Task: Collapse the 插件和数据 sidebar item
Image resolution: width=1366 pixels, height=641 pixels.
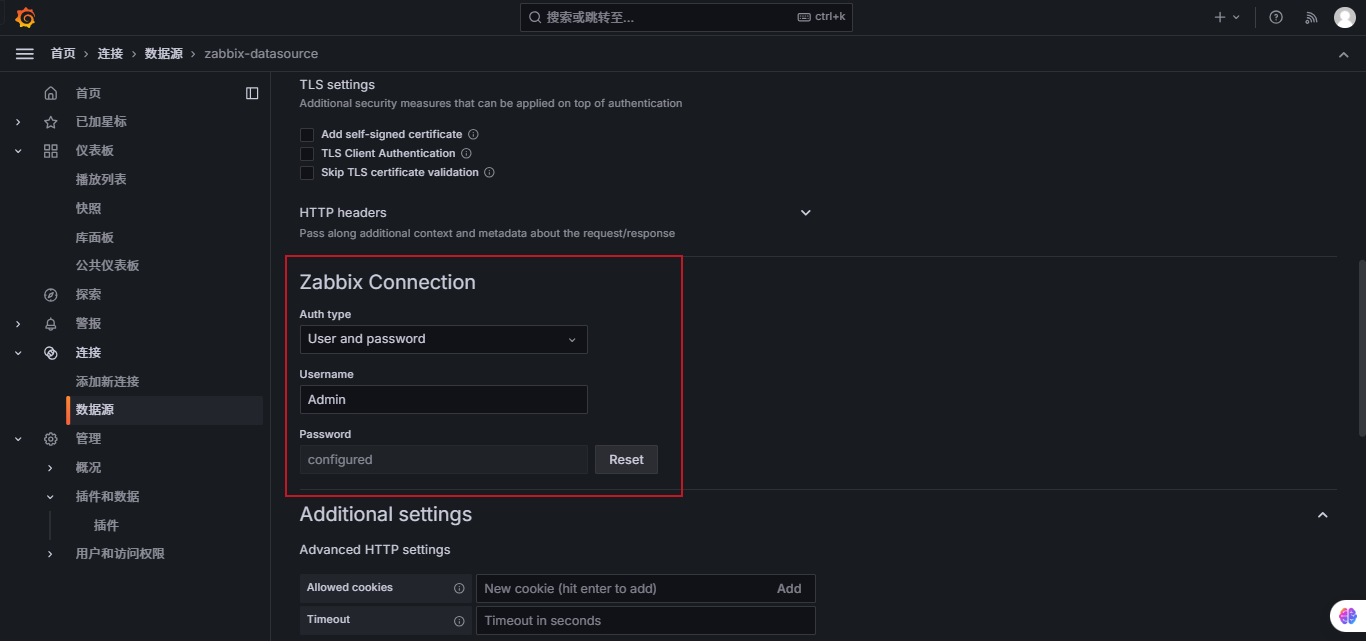Action: [x=50, y=497]
